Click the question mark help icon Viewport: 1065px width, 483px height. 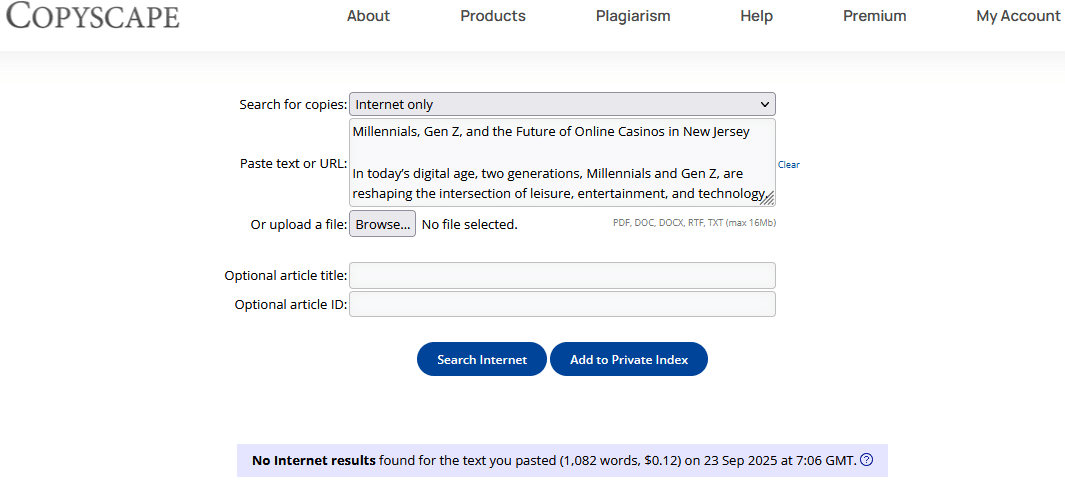coord(867,460)
